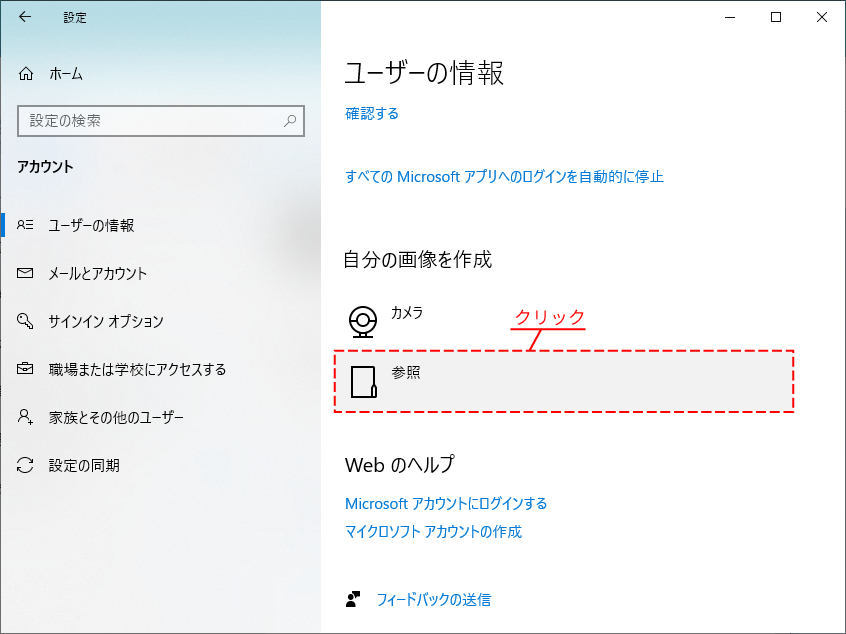Click the camera webcam icon
This screenshot has width=846, height=634.
[x=362, y=322]
